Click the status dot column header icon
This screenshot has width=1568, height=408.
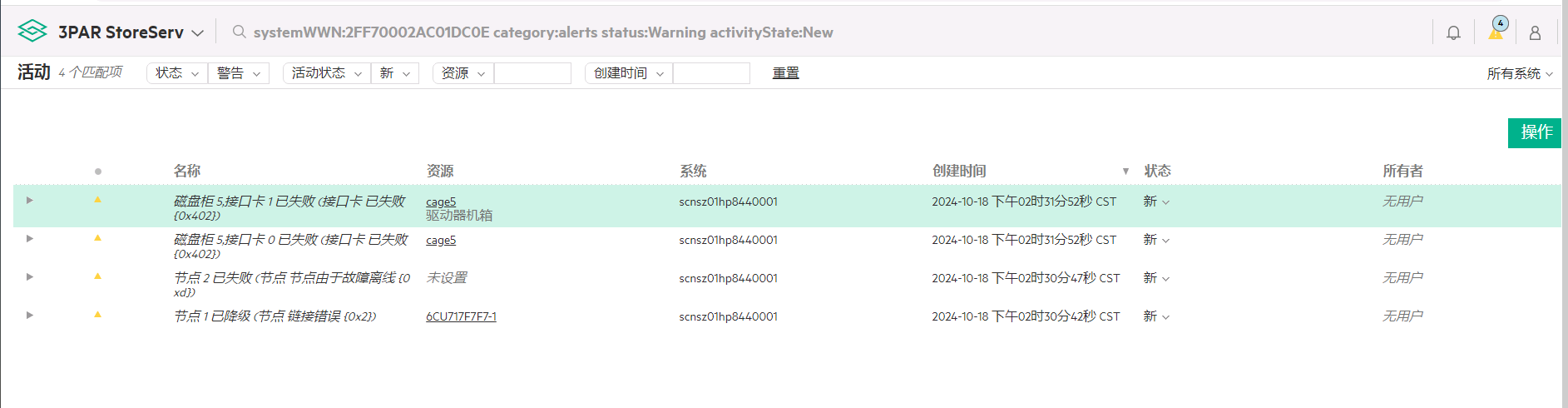click(98, 172)
